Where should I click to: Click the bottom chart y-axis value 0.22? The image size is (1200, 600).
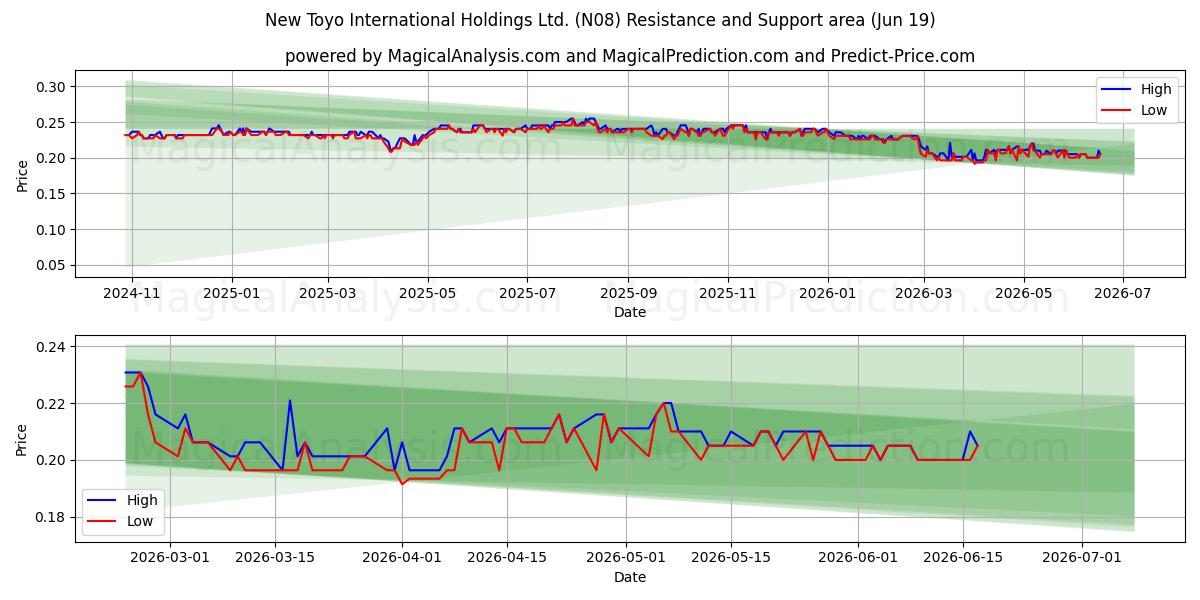click(50, 404)
